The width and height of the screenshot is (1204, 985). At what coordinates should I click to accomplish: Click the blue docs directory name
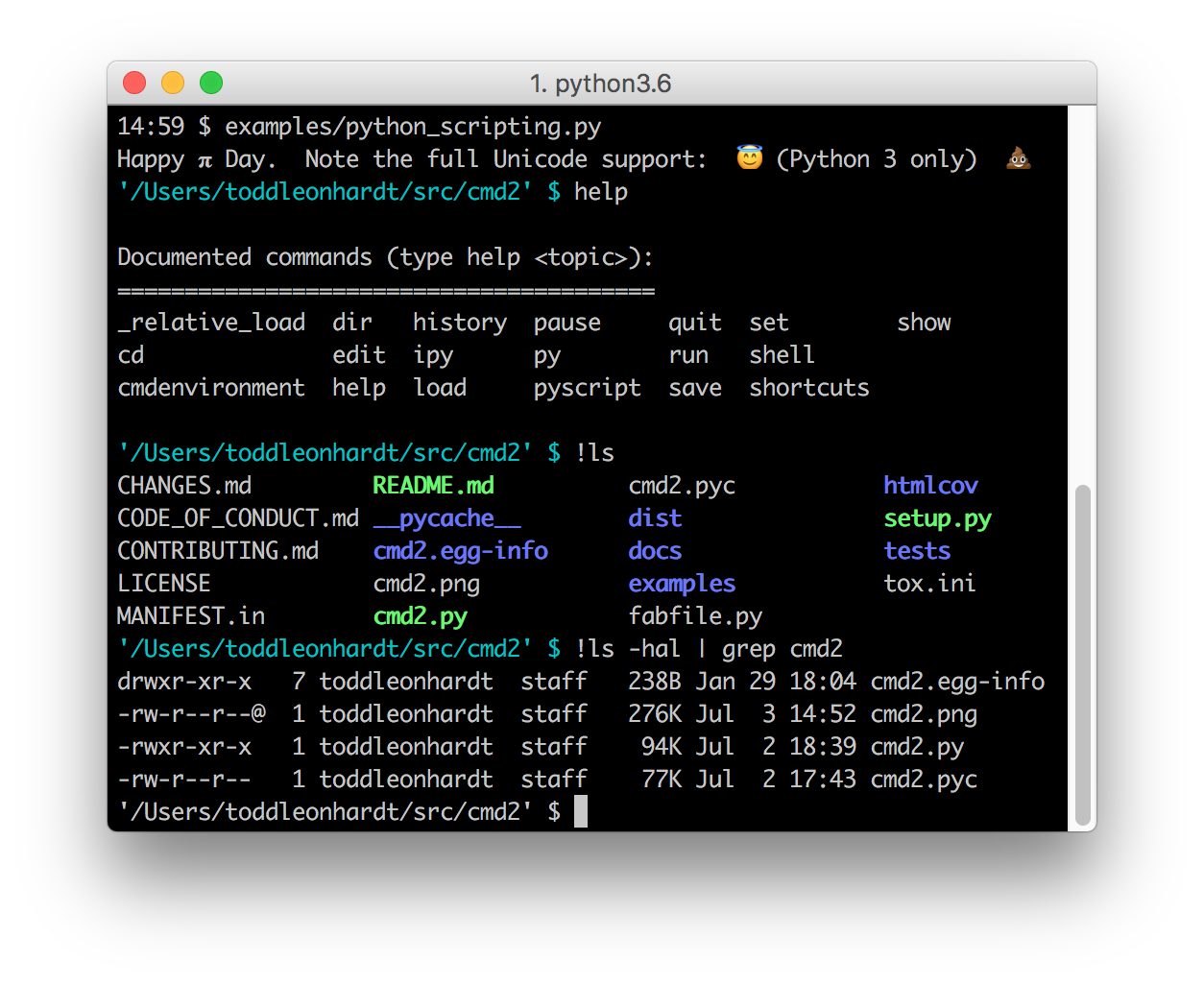point(655,551)
